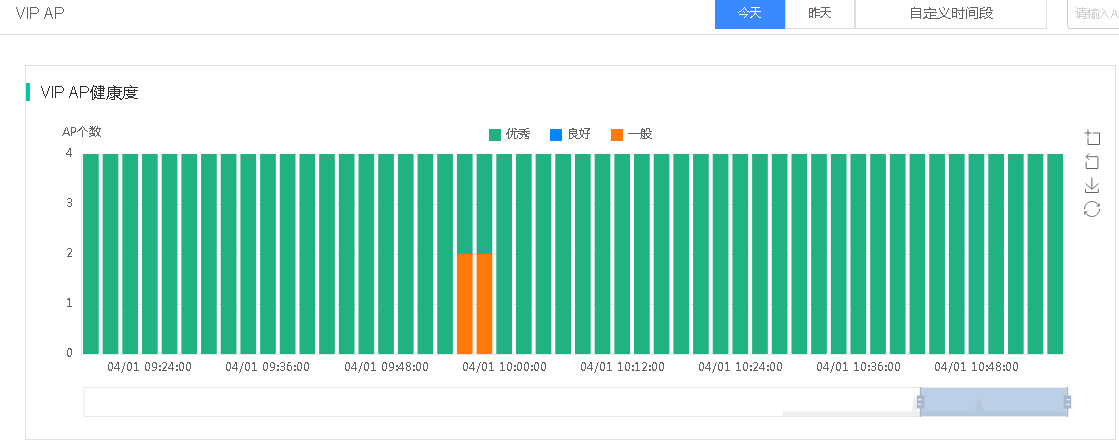Click the left handle of the zoom slider
This screenshot has width=1119, height=445.
[x=920, y=402]
